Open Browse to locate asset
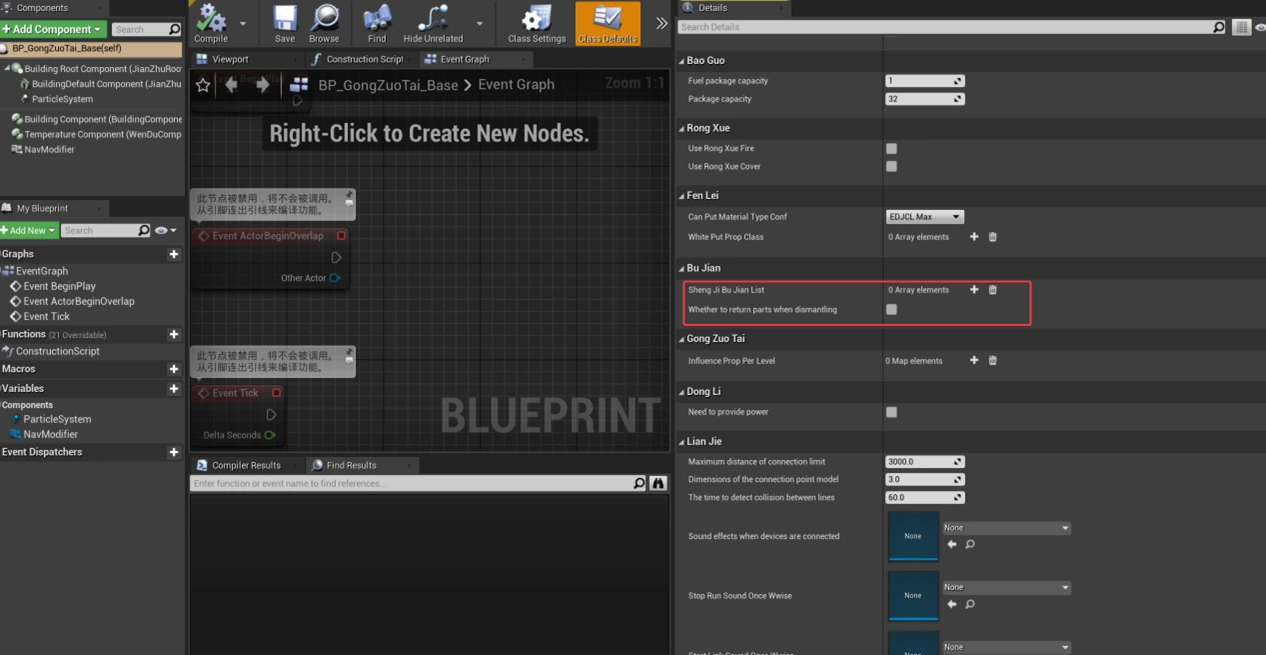The width and height of the screenshot is (1266, 655). pyautogui.click(x=324, y=20)
